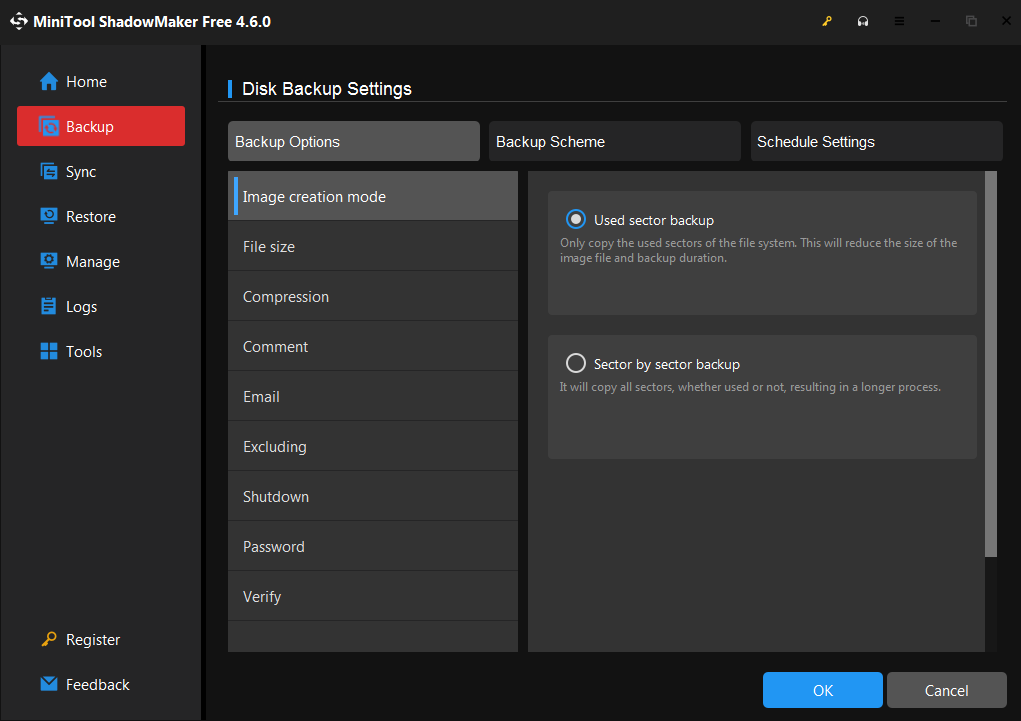Click Used sector backup description text
The height and width of the screenshot is (721, 1021).
[759, 250]
